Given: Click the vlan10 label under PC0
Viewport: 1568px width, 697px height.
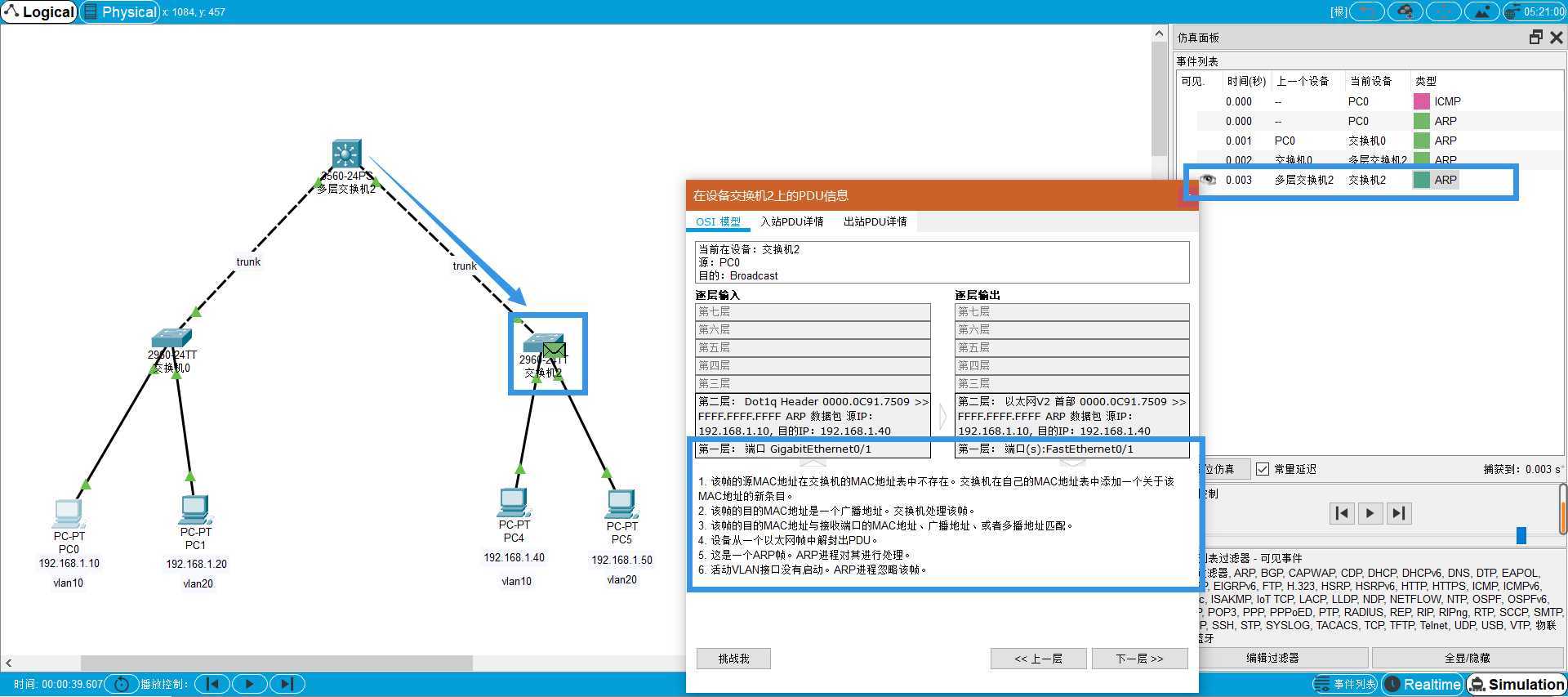Looking at the screenshot, I should pos(69,583).
